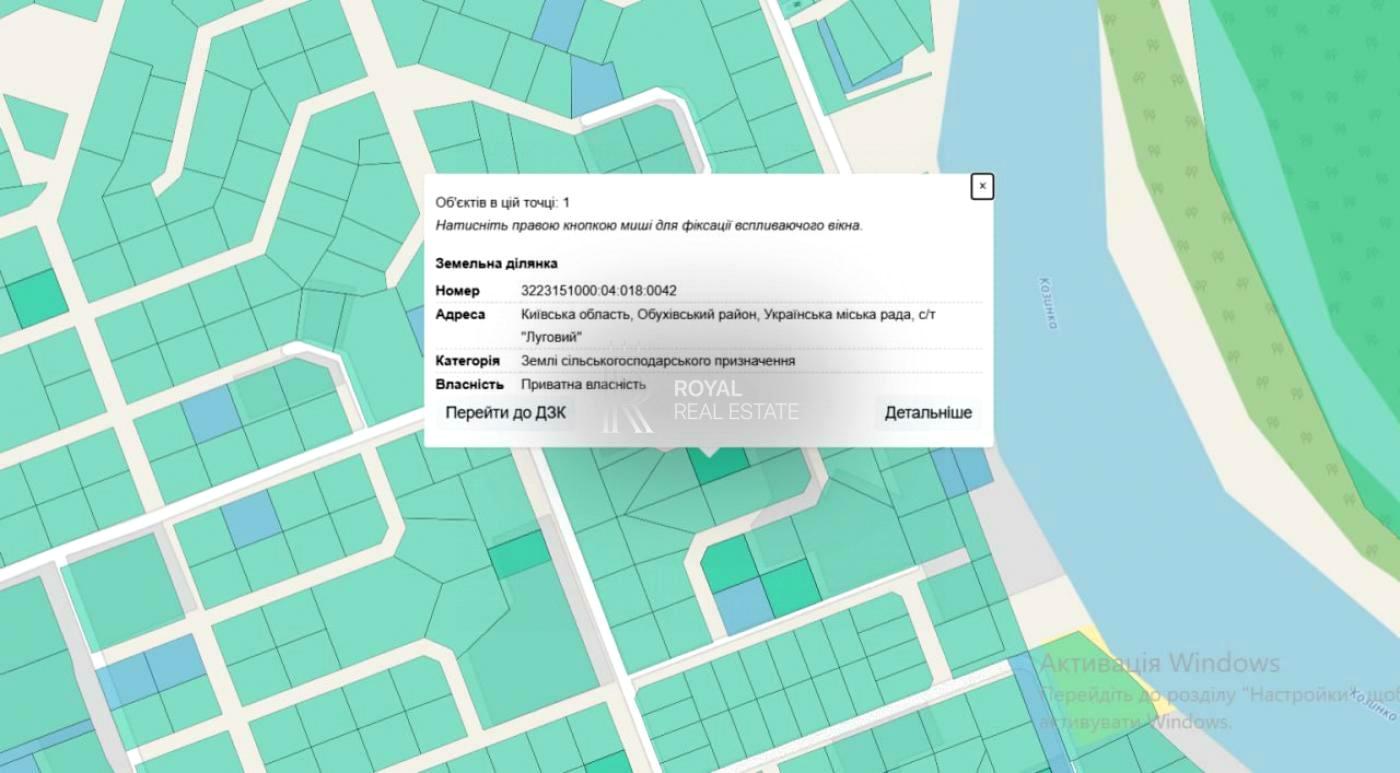This screenshot has width=1400, height=773.
Task: Click the 'Об'єктів в цій точці: 1' text
Action: tap(502, 203)
